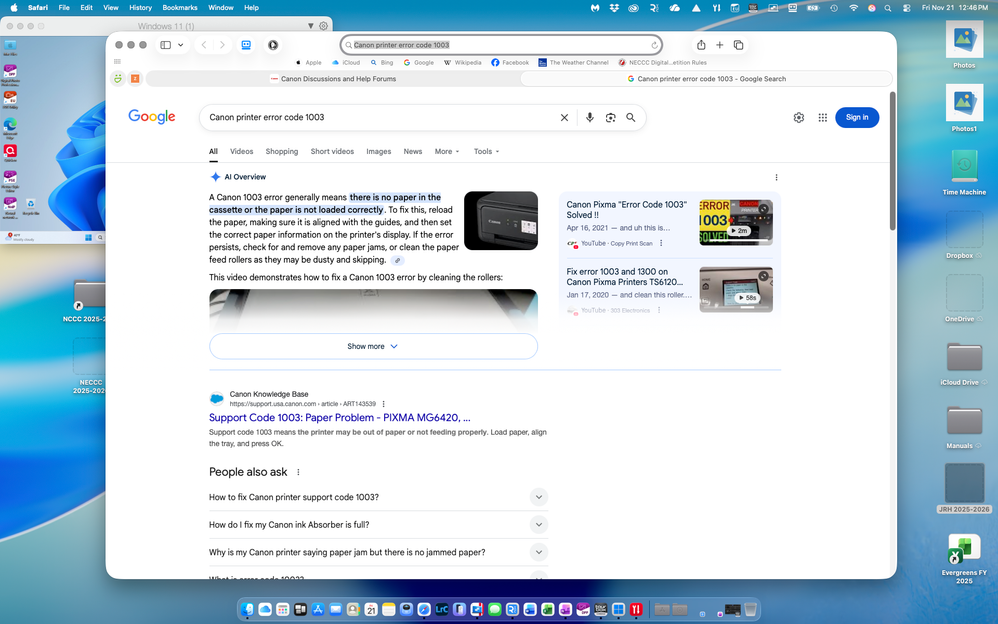Screen dimensions: 998x624
Task: Play Canon Pixma Error Code 1003 video thumbnail
Action: 736,222
